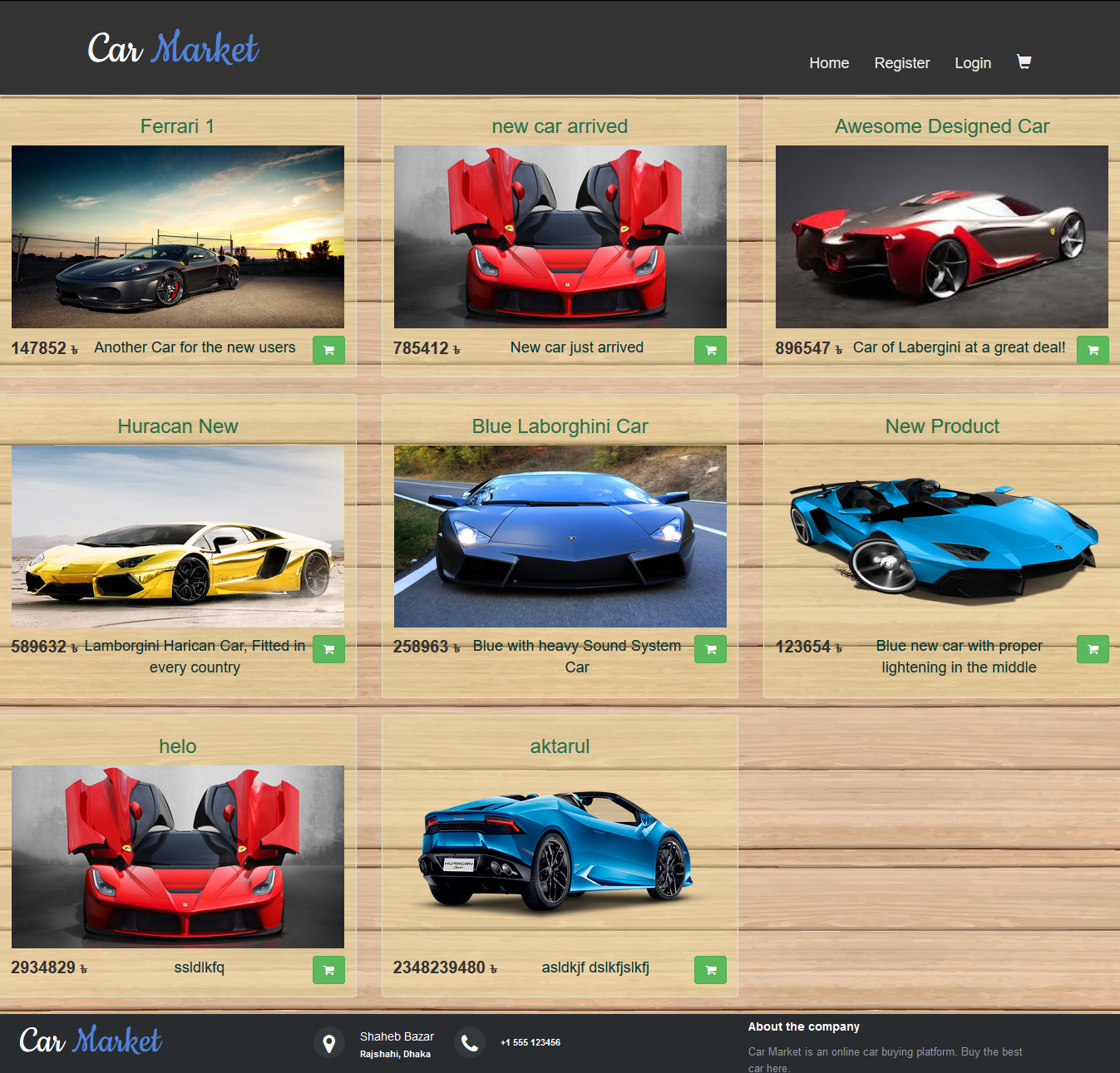Add aktarul car to cart
Image resolution: width=1120 pixels, height=1073 pixels.
click(710, 970)
